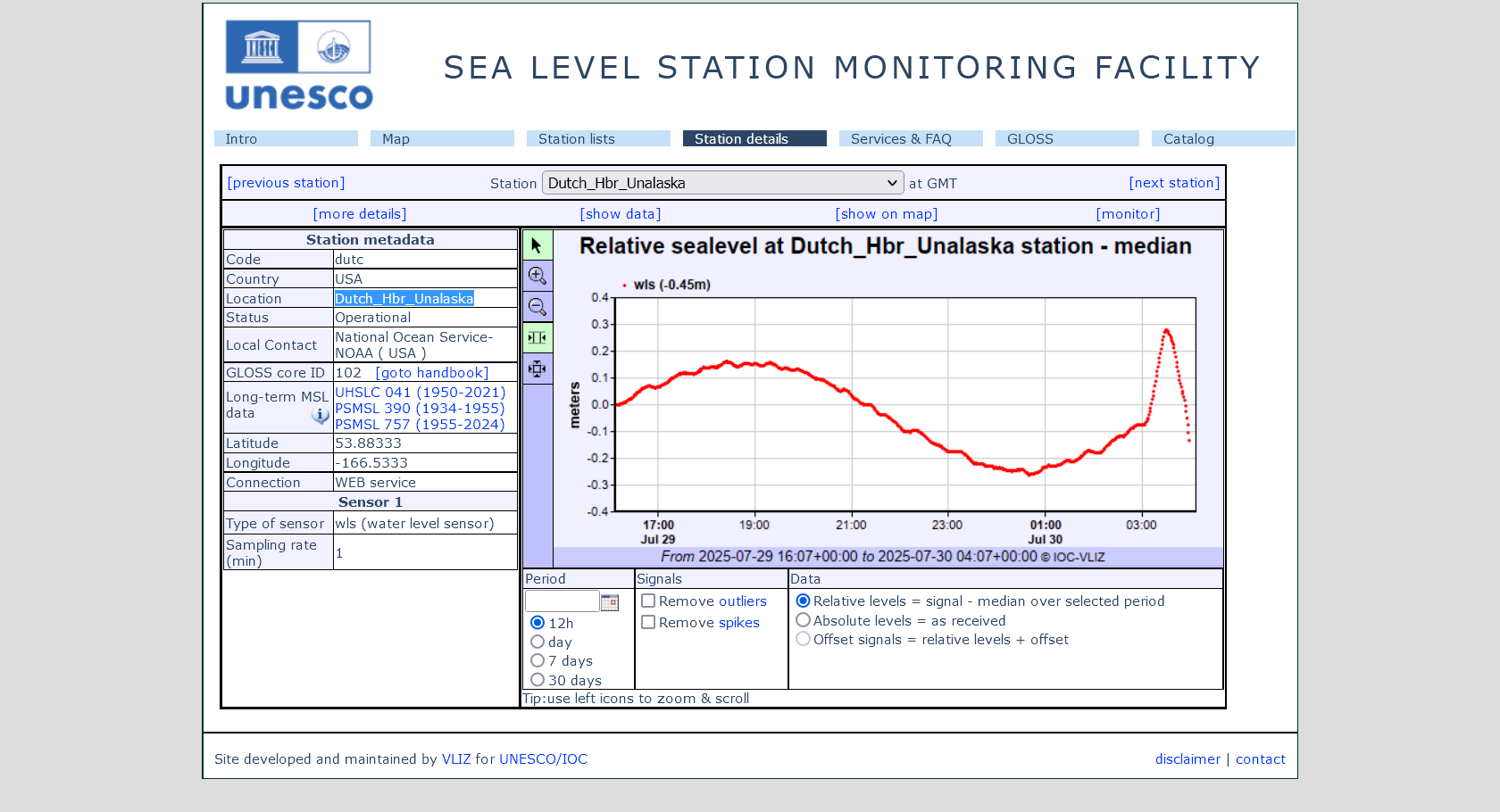Click the outliers link in Signals
Viewport: 1500px width, 812px height.
[x=742, y=601]
